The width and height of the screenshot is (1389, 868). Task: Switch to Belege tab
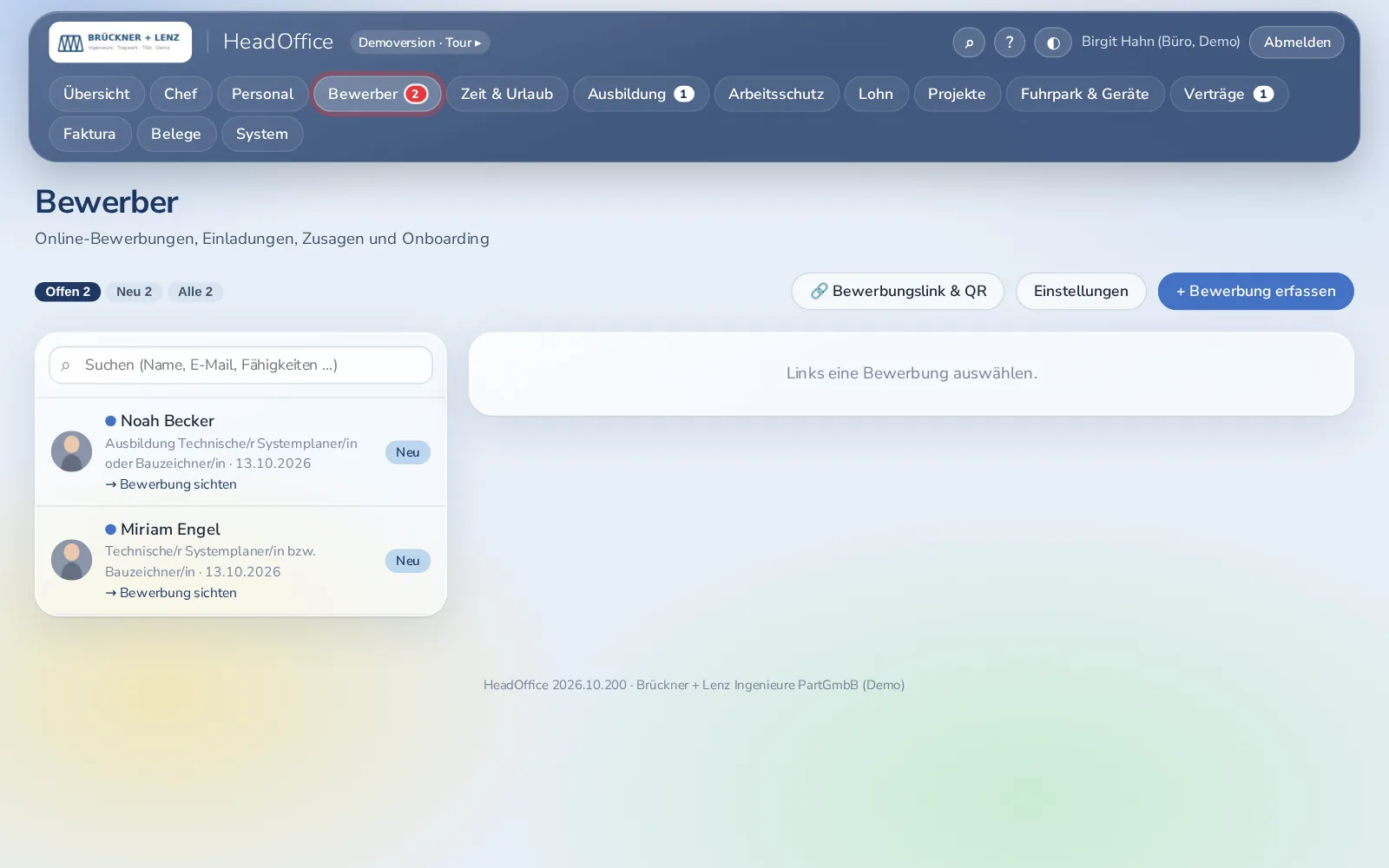[x=176, y=134]
